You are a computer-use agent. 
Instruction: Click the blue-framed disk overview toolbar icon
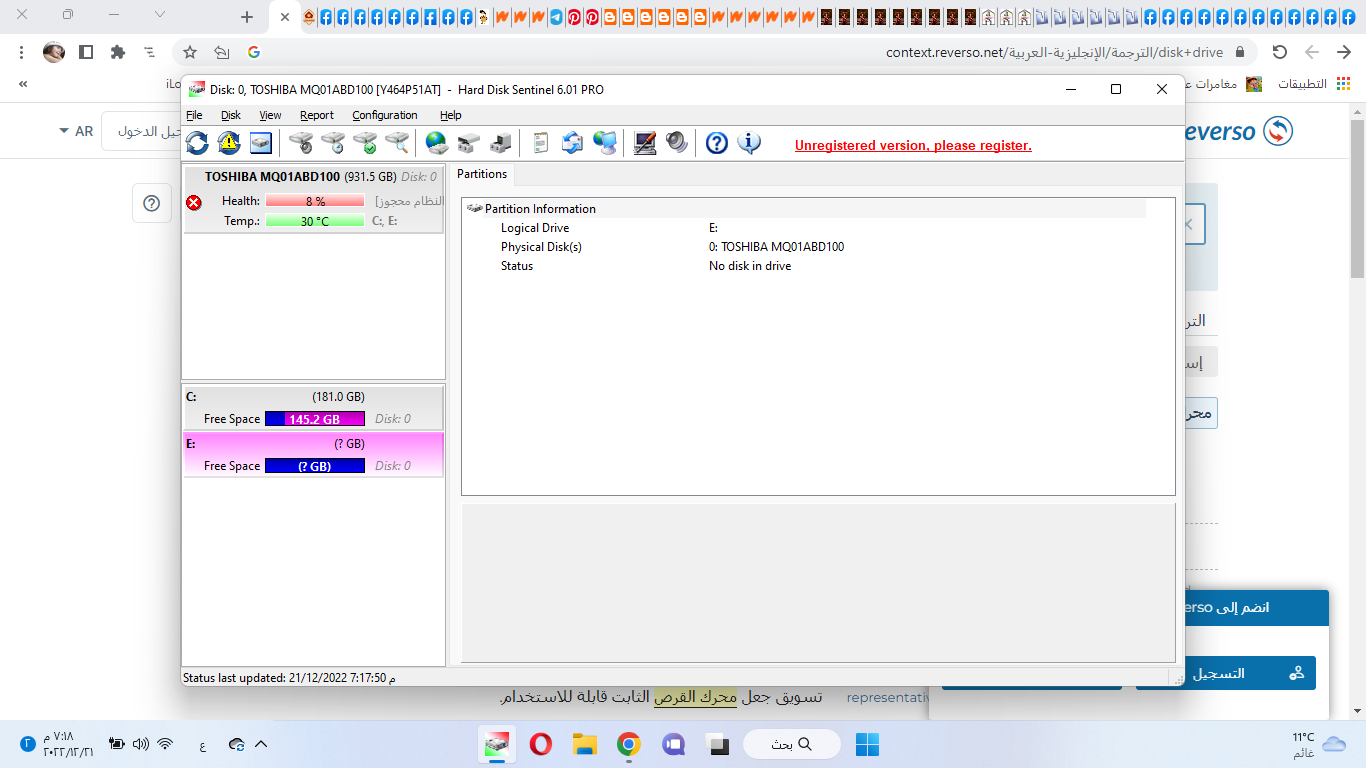tap(261, 143)
